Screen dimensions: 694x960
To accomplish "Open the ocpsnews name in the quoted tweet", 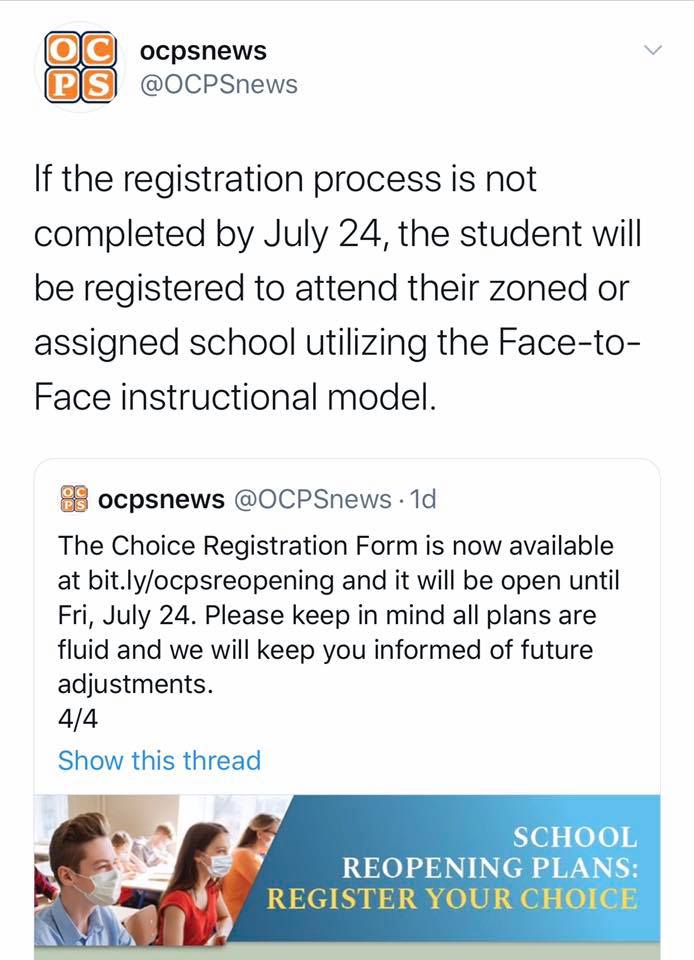I will 161,500.
